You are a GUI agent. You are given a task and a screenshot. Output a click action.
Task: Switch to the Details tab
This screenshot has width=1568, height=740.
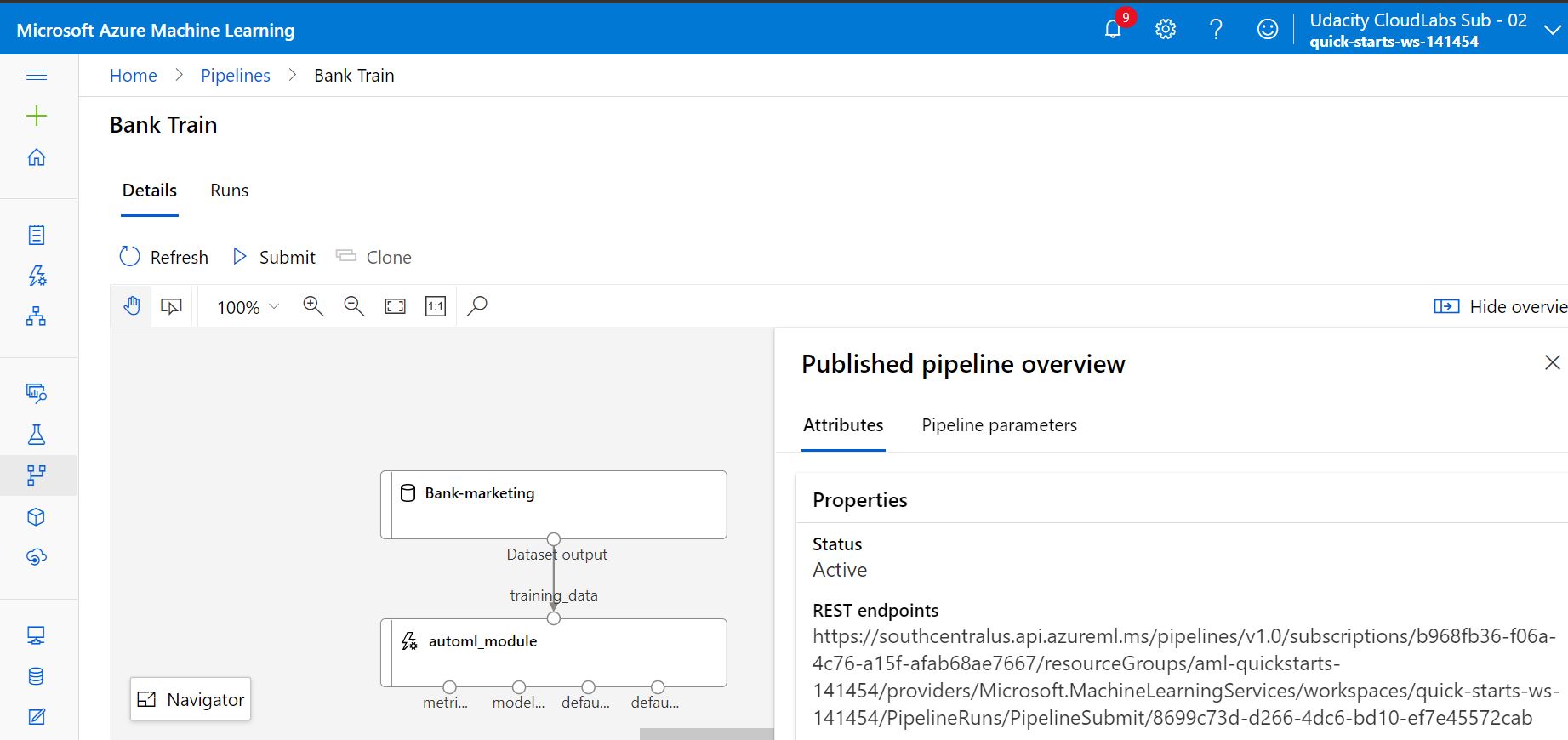click(x=150, y=191)
